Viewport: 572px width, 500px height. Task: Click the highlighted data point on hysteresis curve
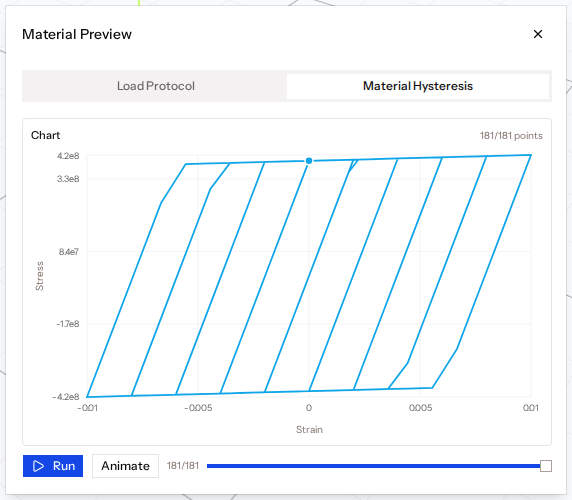tap(309, 161)
